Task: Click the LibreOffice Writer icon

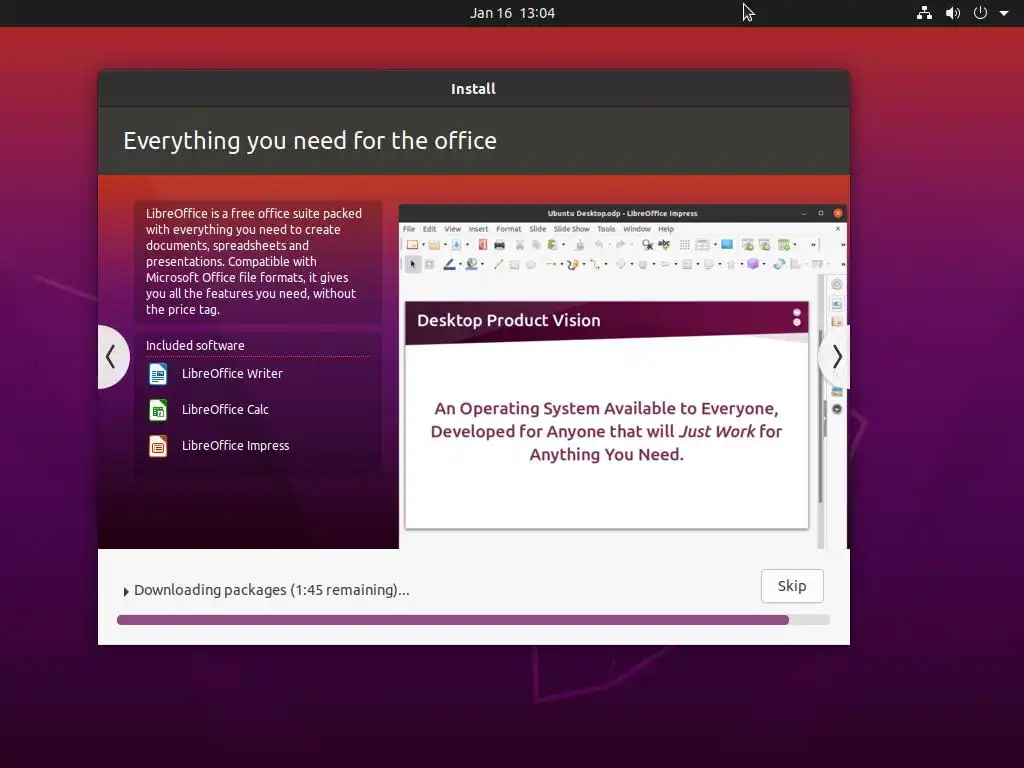Action: point(158,374)
